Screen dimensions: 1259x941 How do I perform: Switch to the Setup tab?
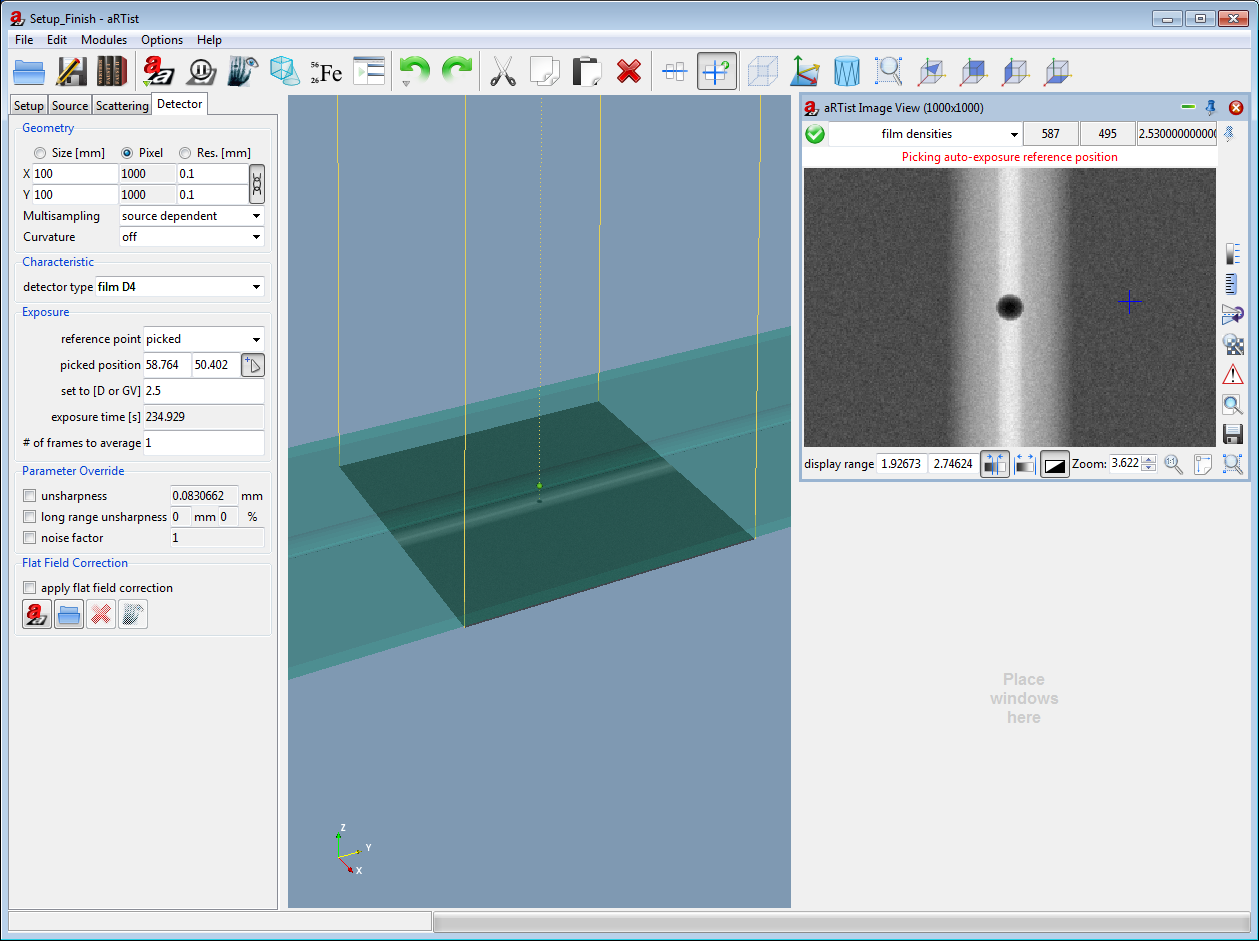point(29,106)
